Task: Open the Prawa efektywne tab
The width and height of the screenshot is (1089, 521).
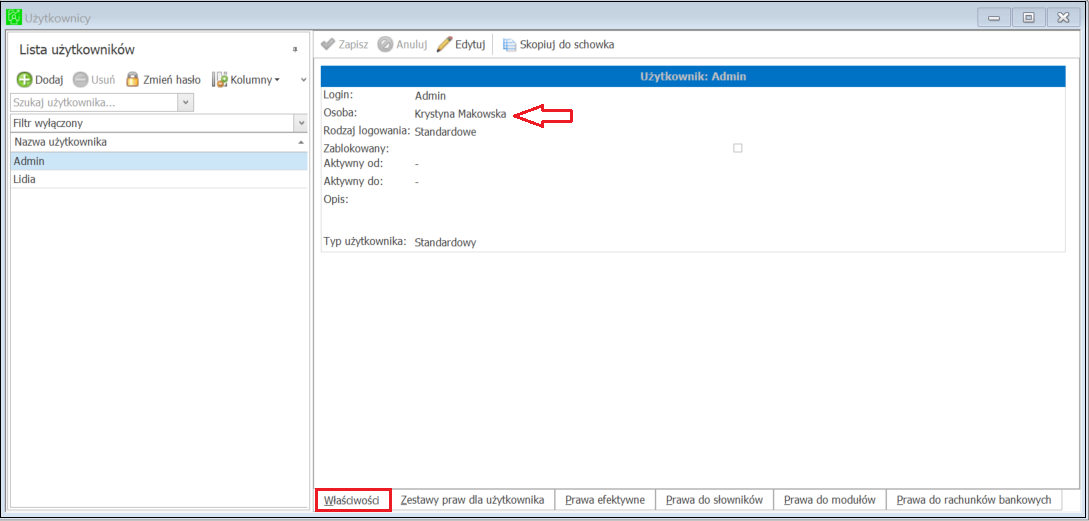Action: coord(605,499)
